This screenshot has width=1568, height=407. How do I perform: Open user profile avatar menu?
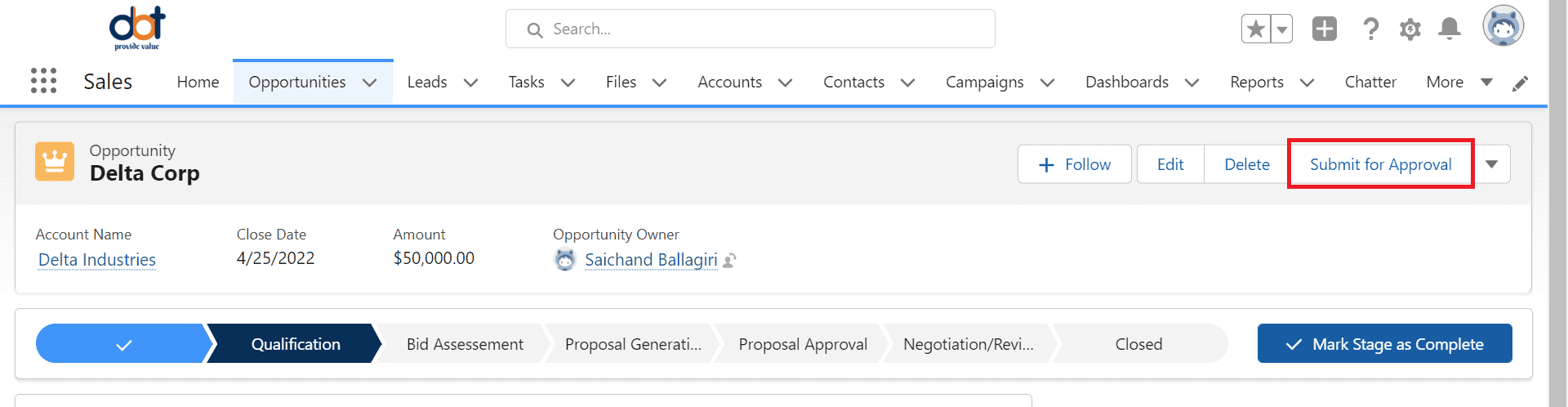[1503, 26]
